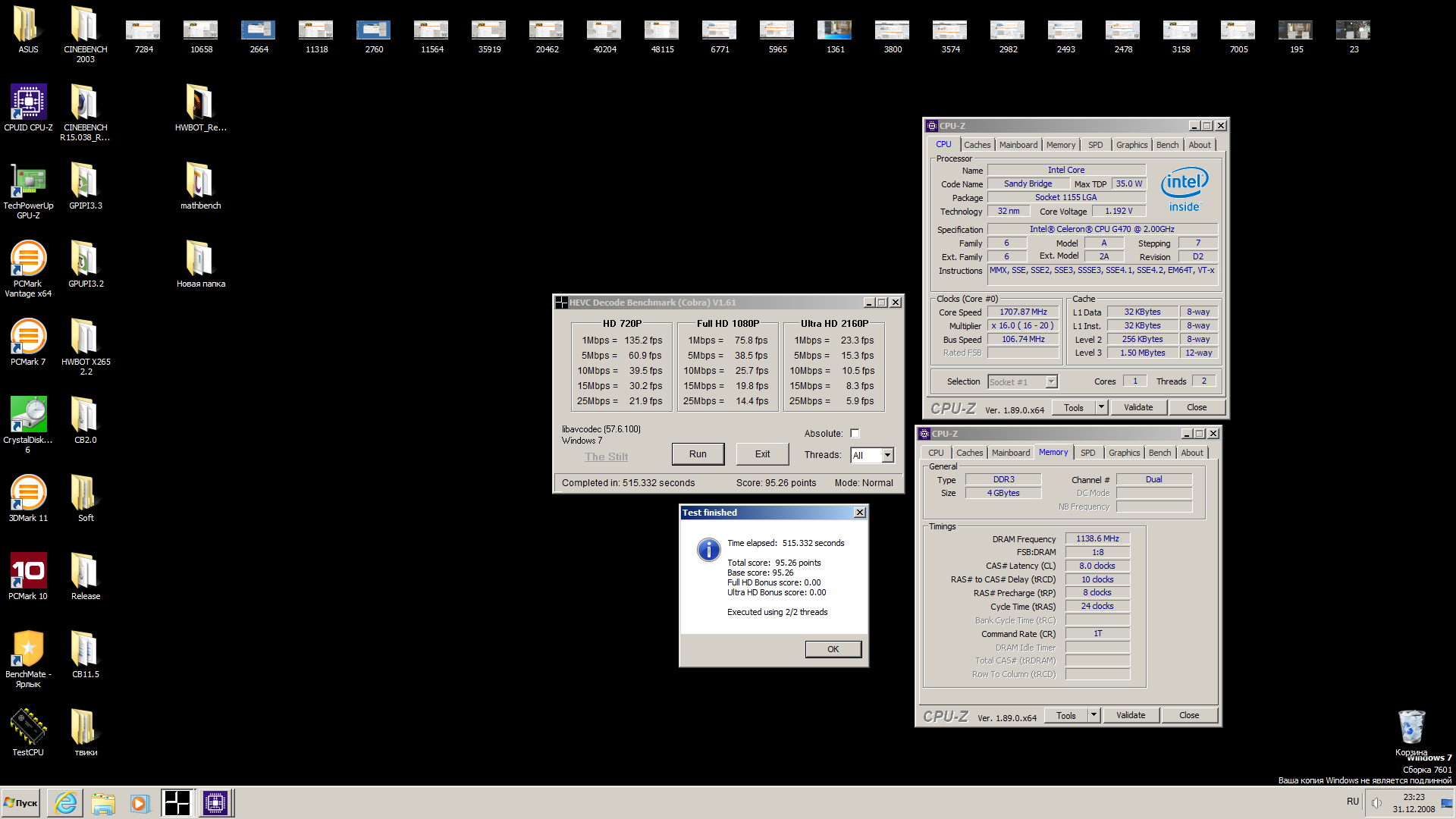
Task: Open screenshot thumbnail 7284
Action: coord(143,35)
